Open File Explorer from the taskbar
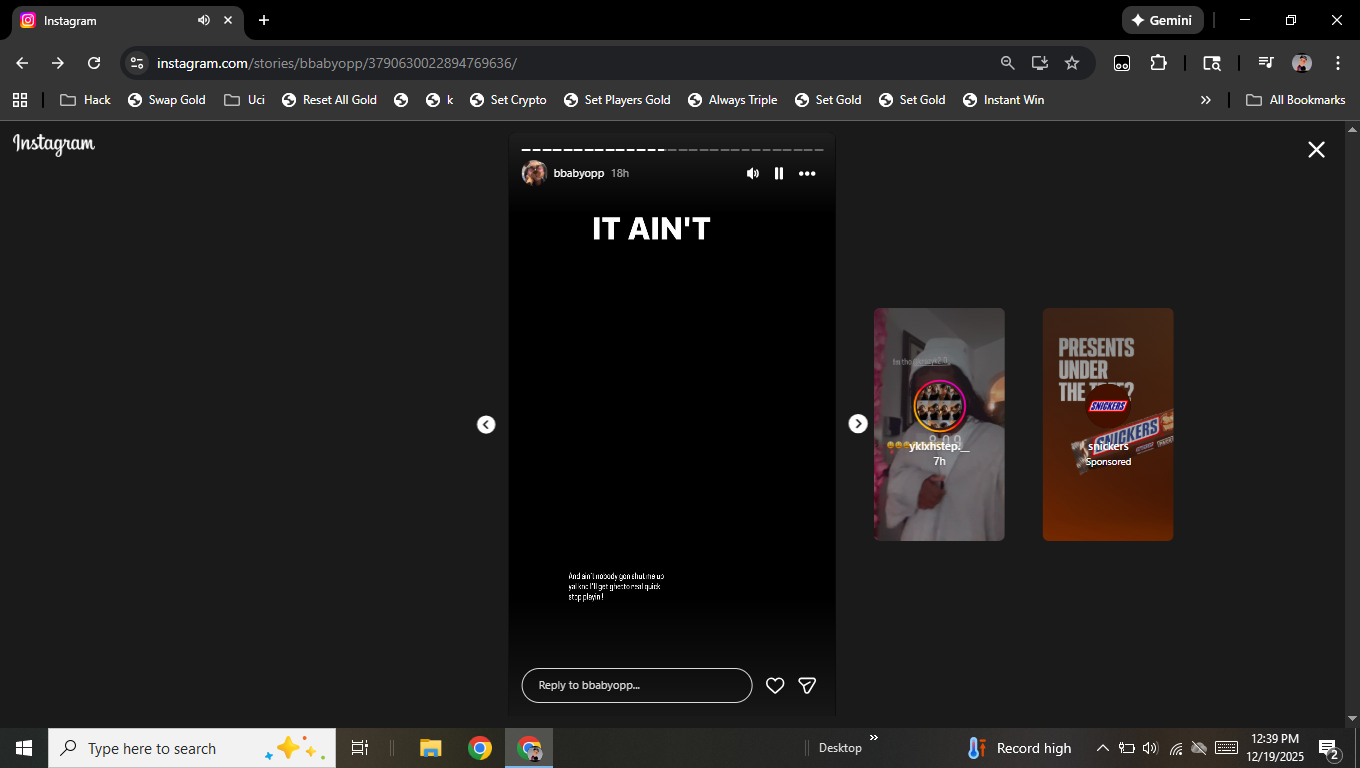The height and width of the screenshot is (768, 1360). [431, 748]
